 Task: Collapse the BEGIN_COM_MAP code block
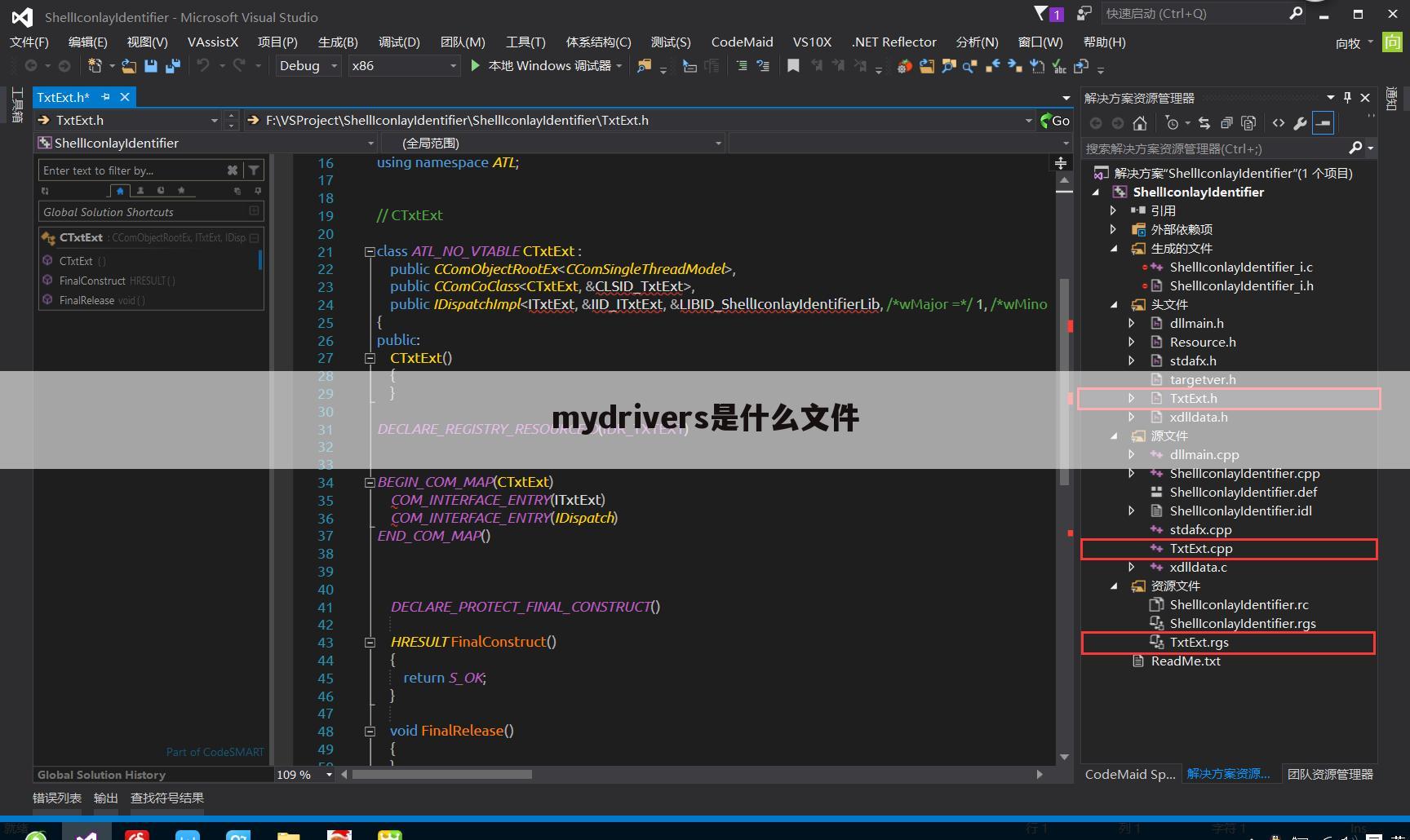370,483
